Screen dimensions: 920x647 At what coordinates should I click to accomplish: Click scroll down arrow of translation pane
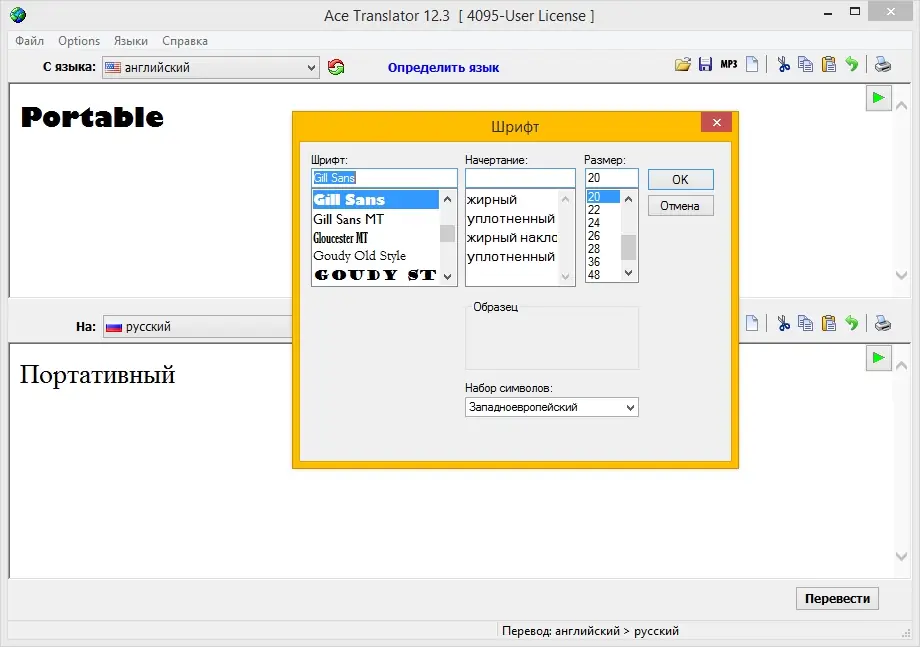point(902,557)
